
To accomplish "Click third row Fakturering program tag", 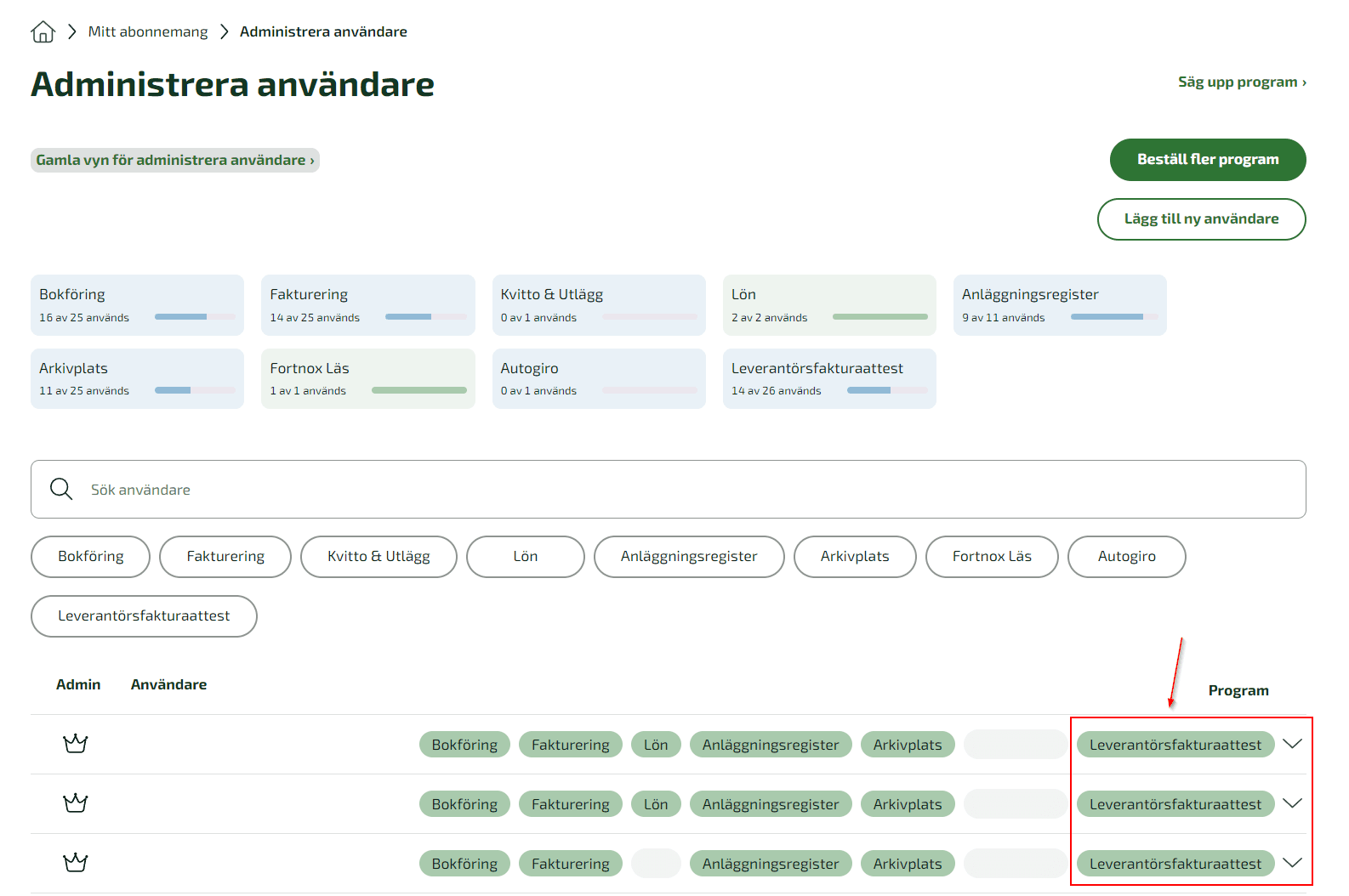I will [570, 864].
